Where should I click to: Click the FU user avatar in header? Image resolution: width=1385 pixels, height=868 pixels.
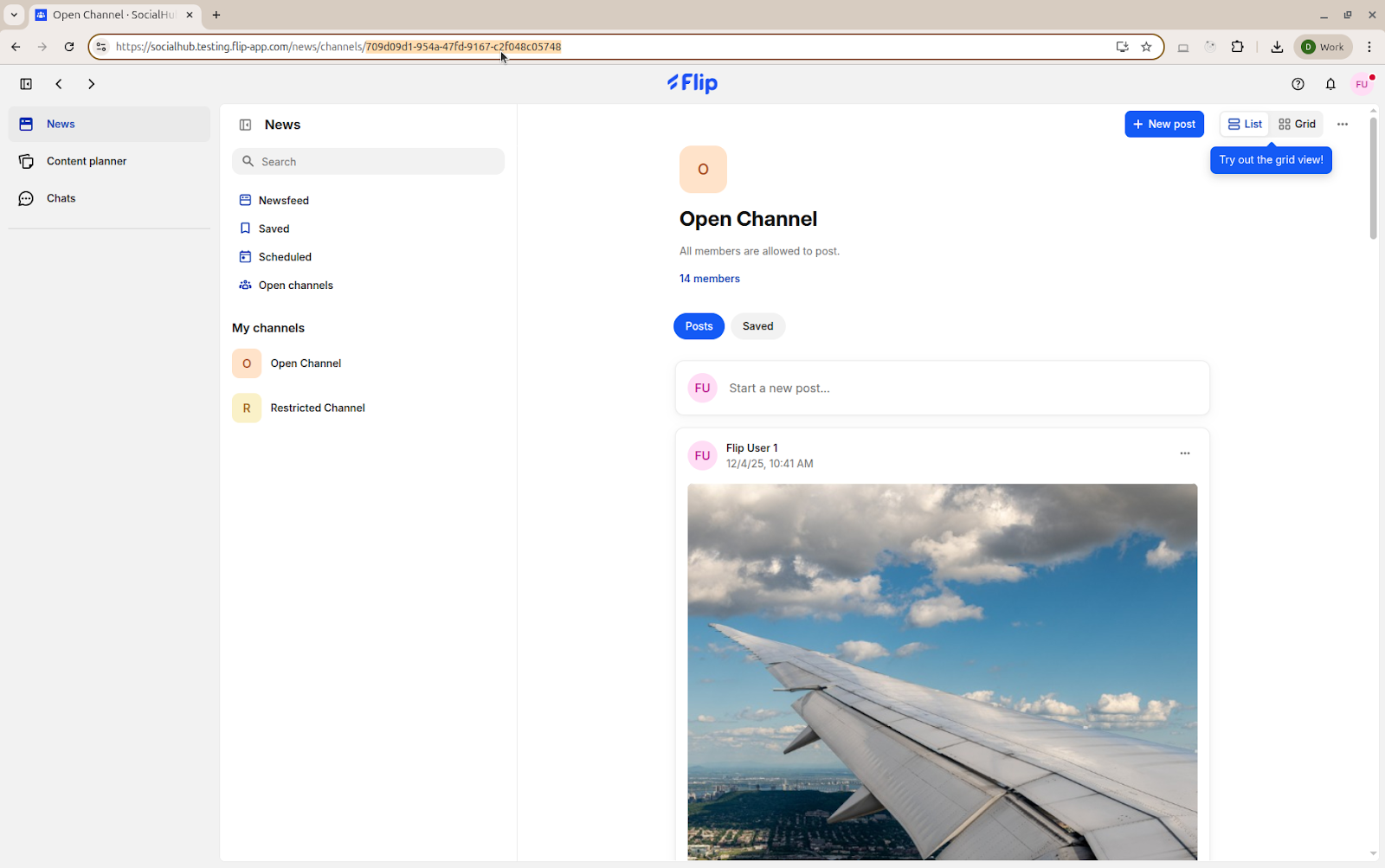tap(1362, 84)
